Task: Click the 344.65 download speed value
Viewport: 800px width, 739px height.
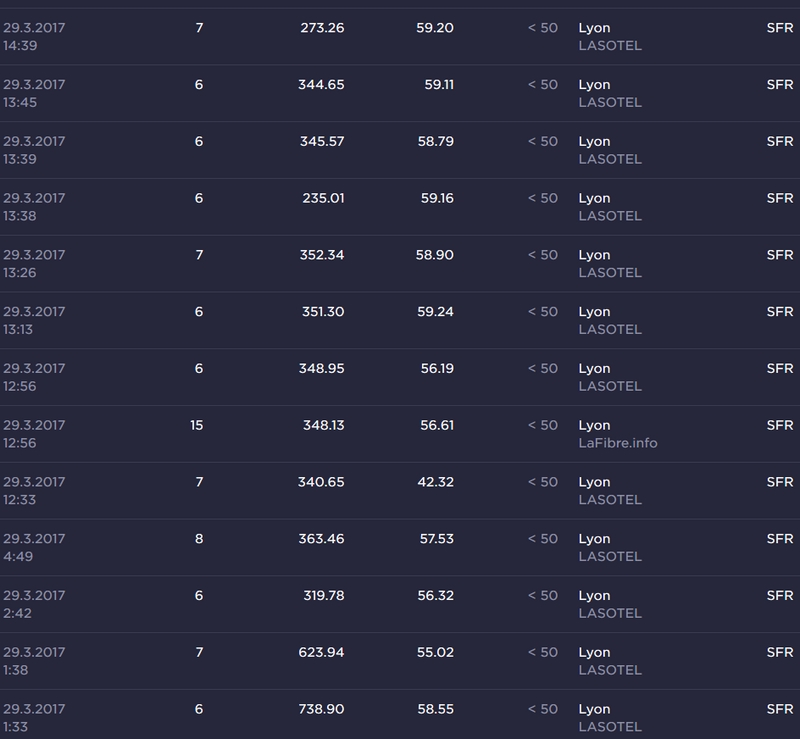Action: 320,85
